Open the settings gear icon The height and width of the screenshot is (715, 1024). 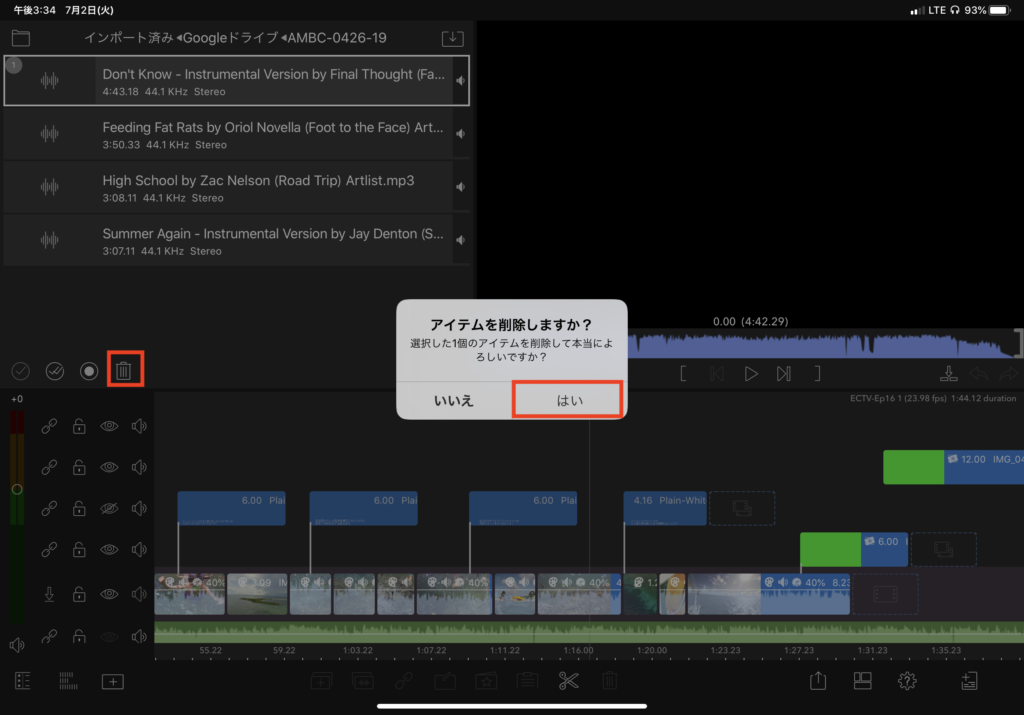(907, 681)
